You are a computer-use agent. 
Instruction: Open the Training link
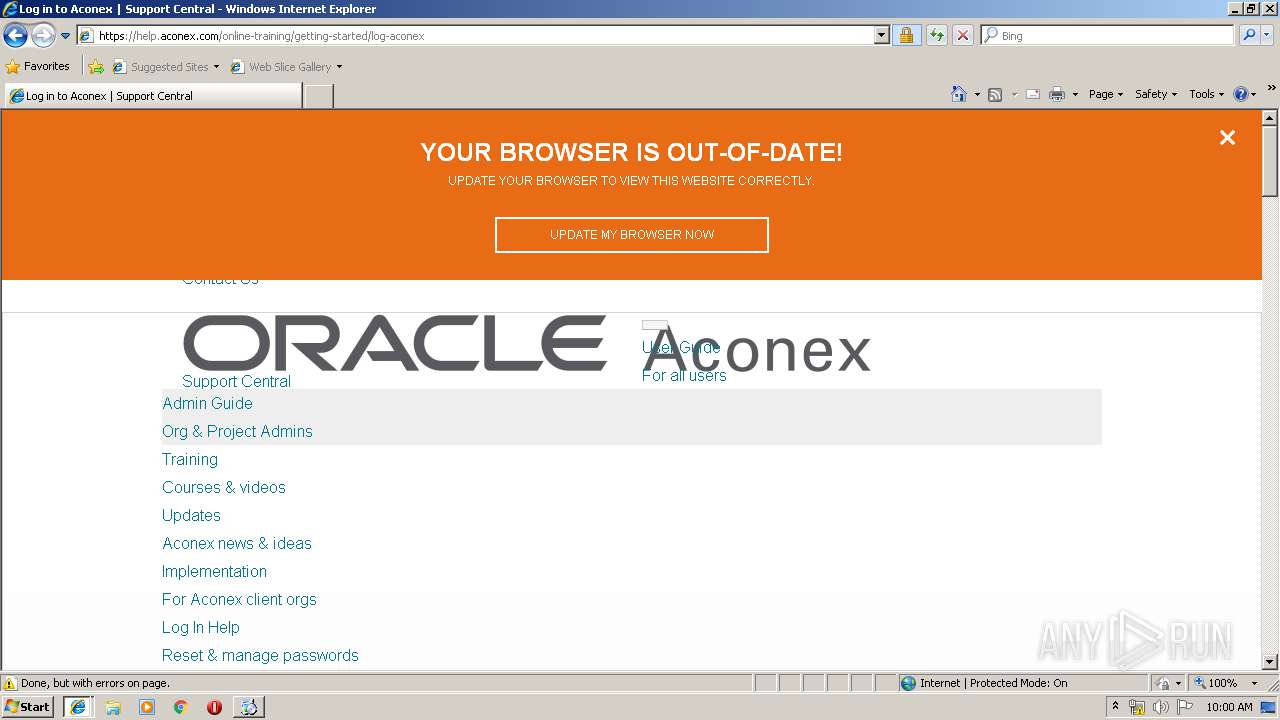[x=190, y=459]
